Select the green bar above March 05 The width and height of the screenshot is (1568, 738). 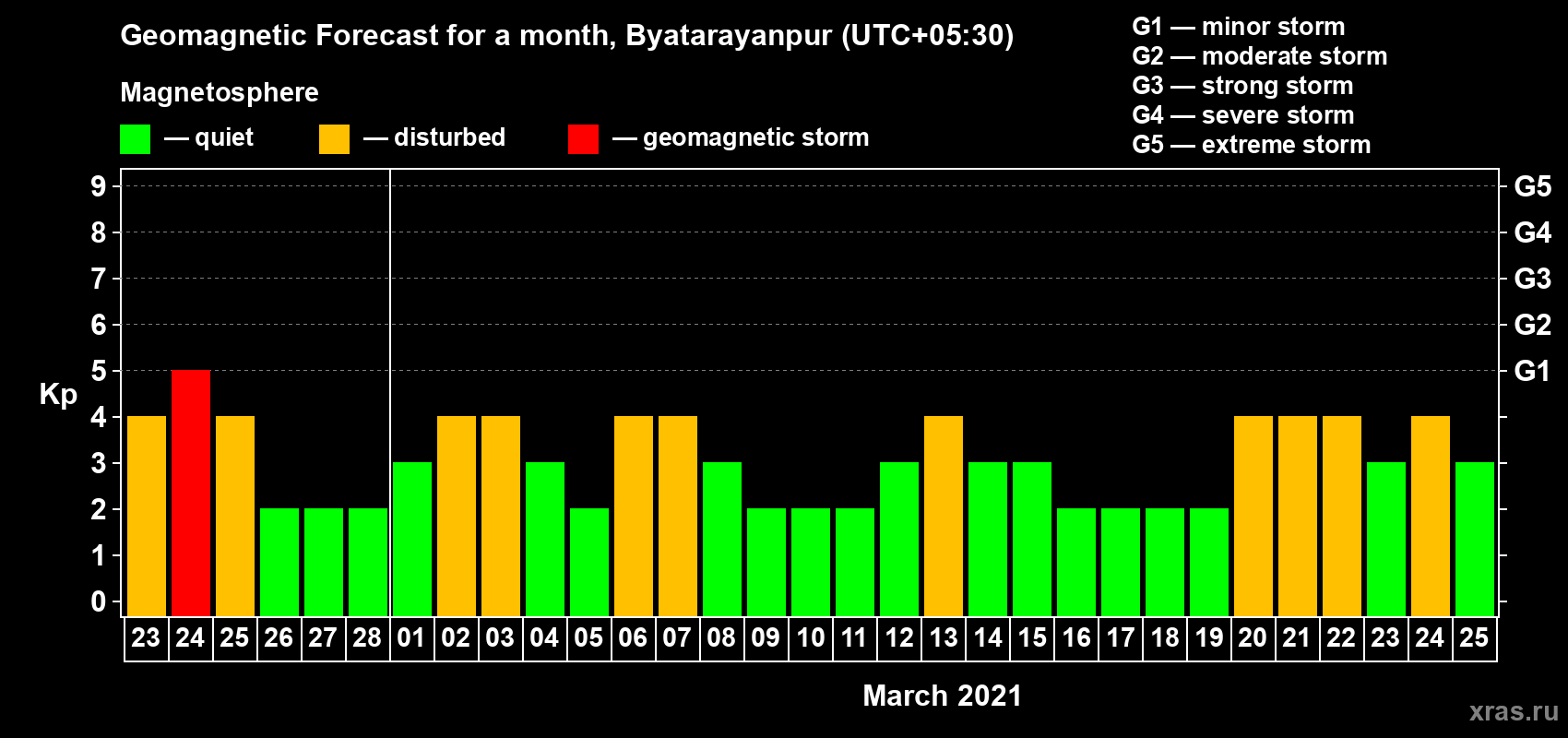coord(589,563)
